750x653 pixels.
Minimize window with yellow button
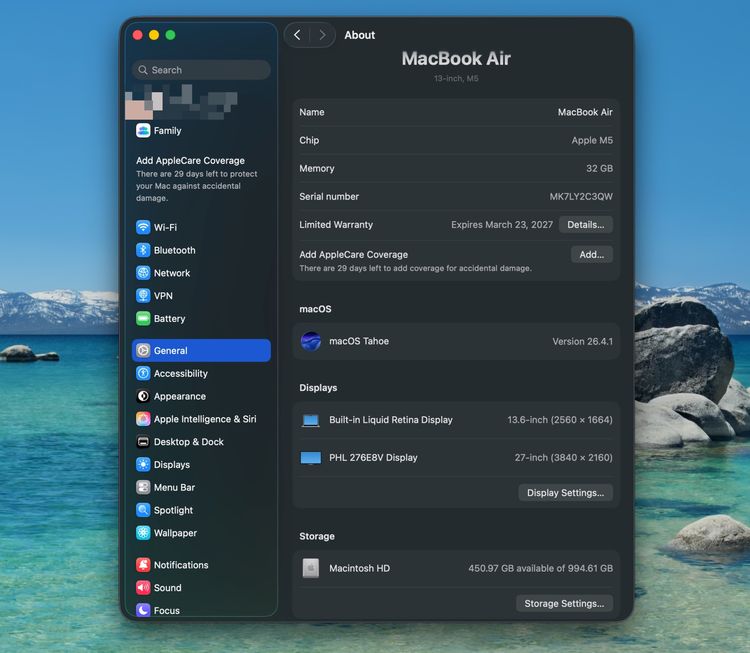pos(154,35)
